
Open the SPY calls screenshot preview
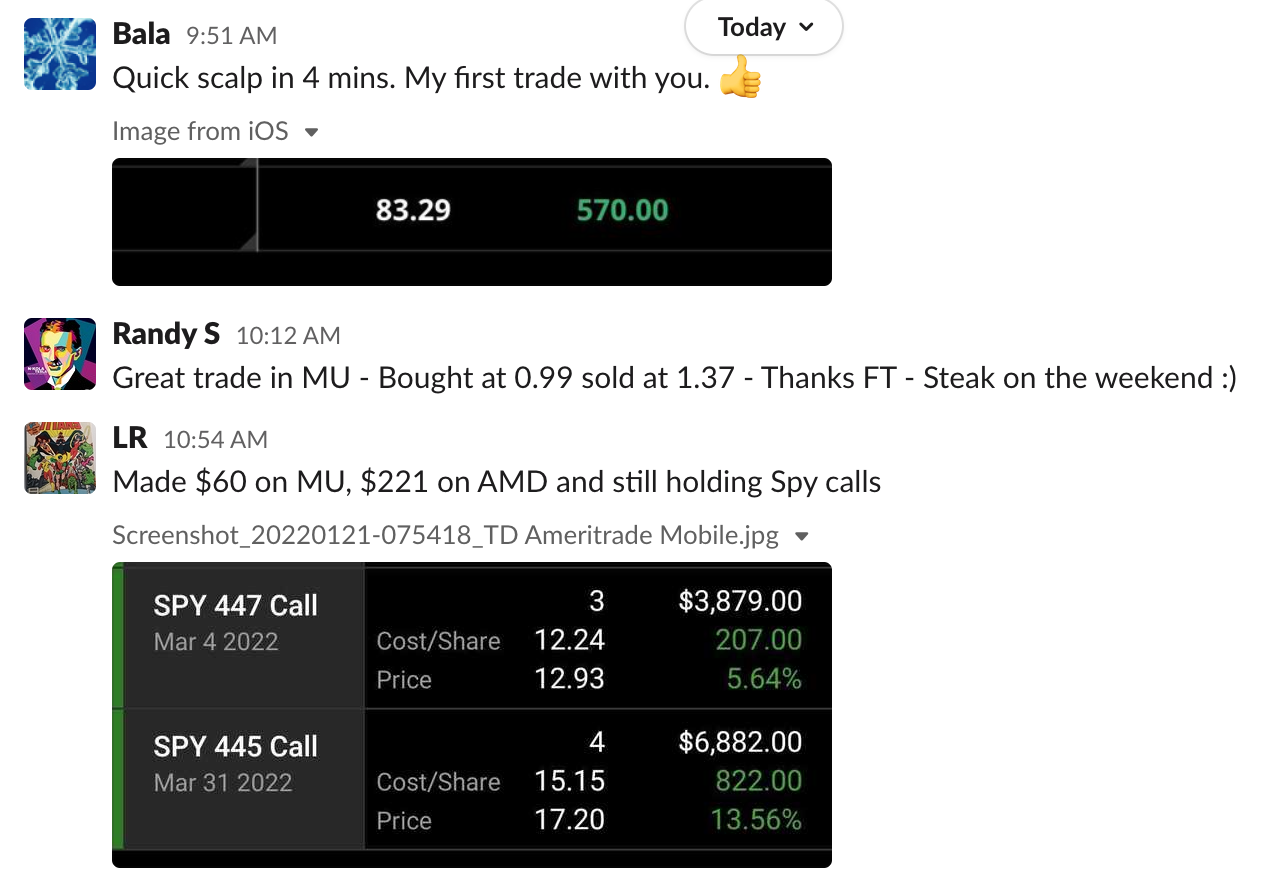click(472, 714)
